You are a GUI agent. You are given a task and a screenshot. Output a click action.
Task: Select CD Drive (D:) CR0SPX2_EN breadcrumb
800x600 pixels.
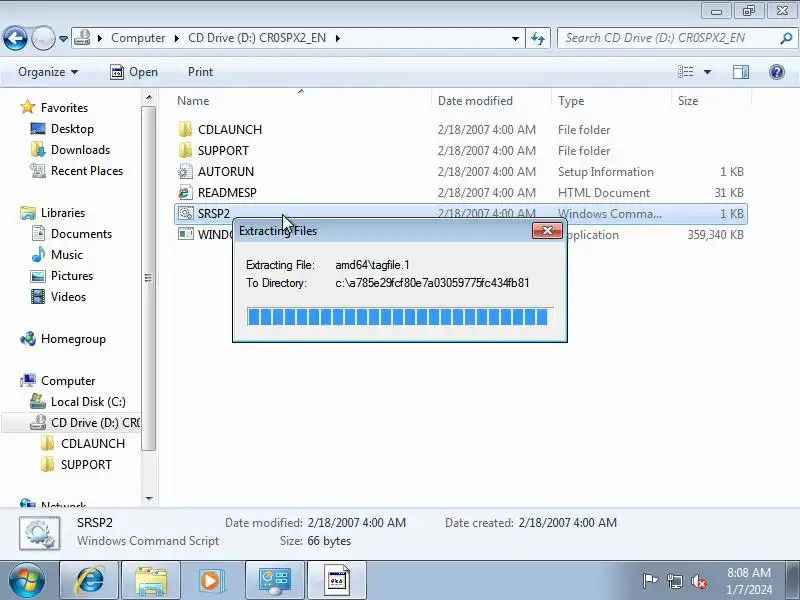click(x=257, y=38)
